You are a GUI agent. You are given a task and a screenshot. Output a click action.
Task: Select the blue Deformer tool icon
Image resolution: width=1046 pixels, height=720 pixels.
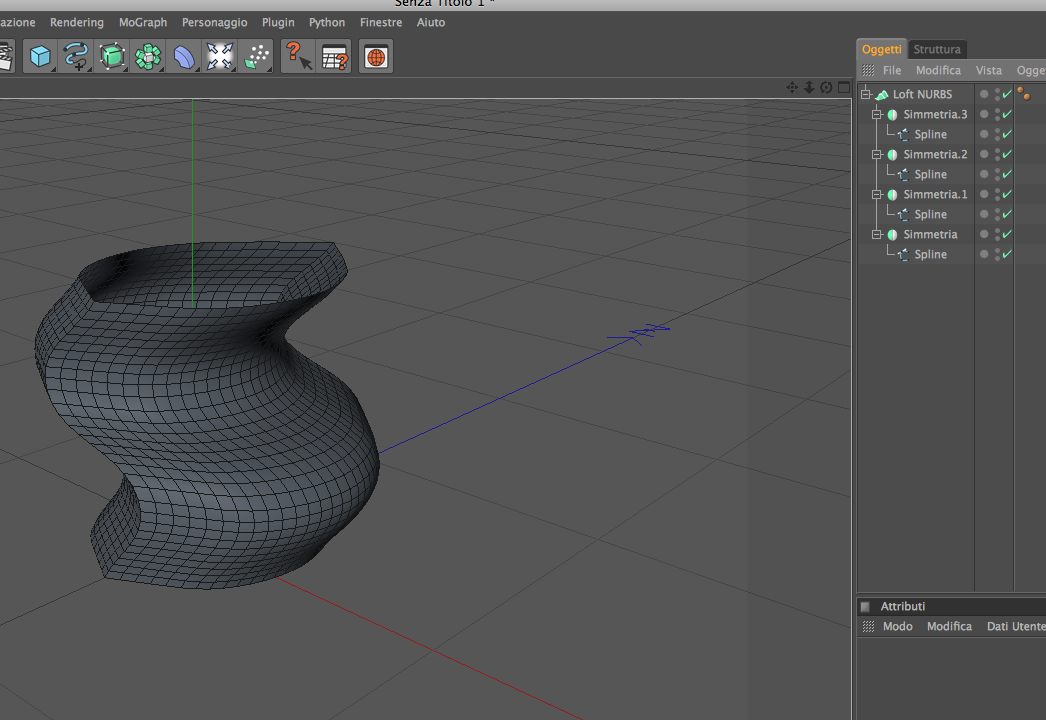(184, 57)
